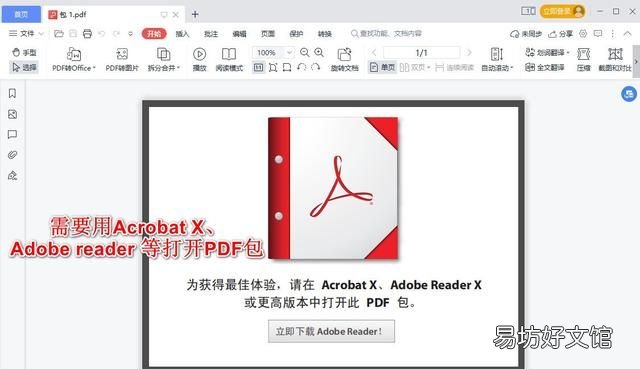Click the undo arrow
Image resolution: width=640 pixels, height=369 pixels.
click(102, 33)
